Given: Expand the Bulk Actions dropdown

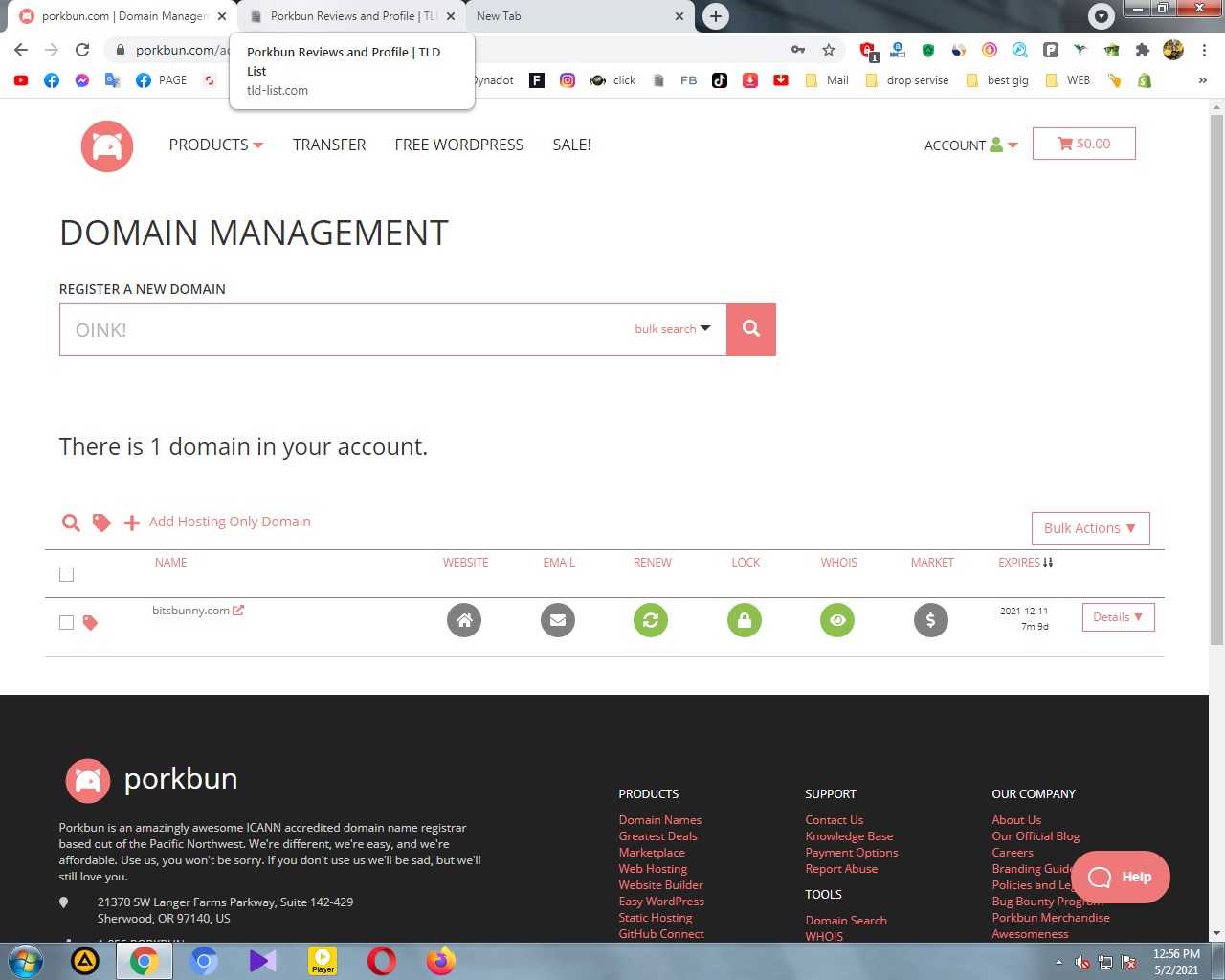Looking at the screenshot, I should [1090, 528].
